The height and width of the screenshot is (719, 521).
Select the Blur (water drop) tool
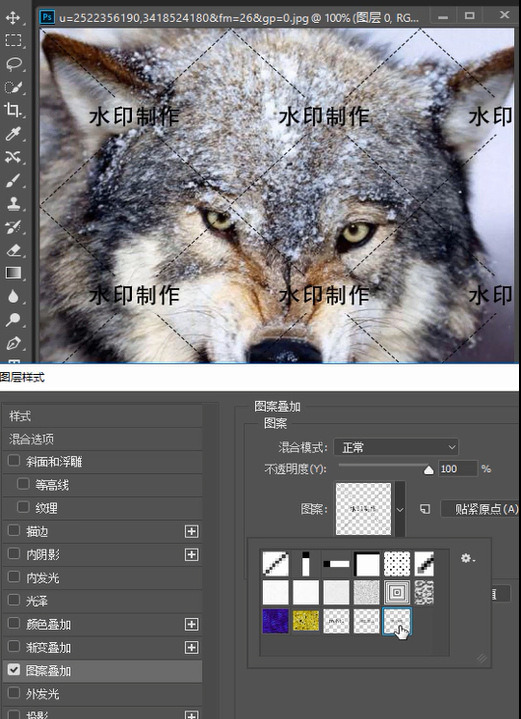[x=13, y=297]
